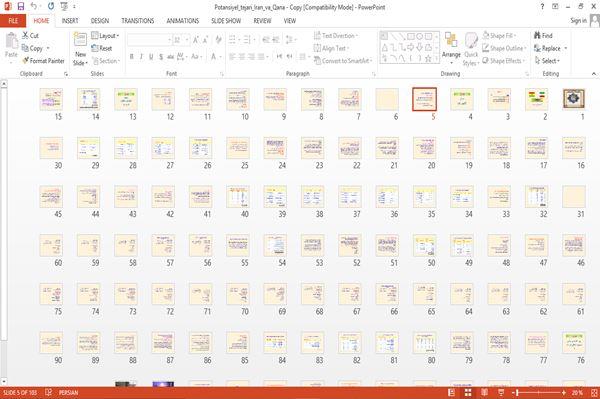
Task: Switch to the SLIDE SHOW tab
Action: point(226,21)
